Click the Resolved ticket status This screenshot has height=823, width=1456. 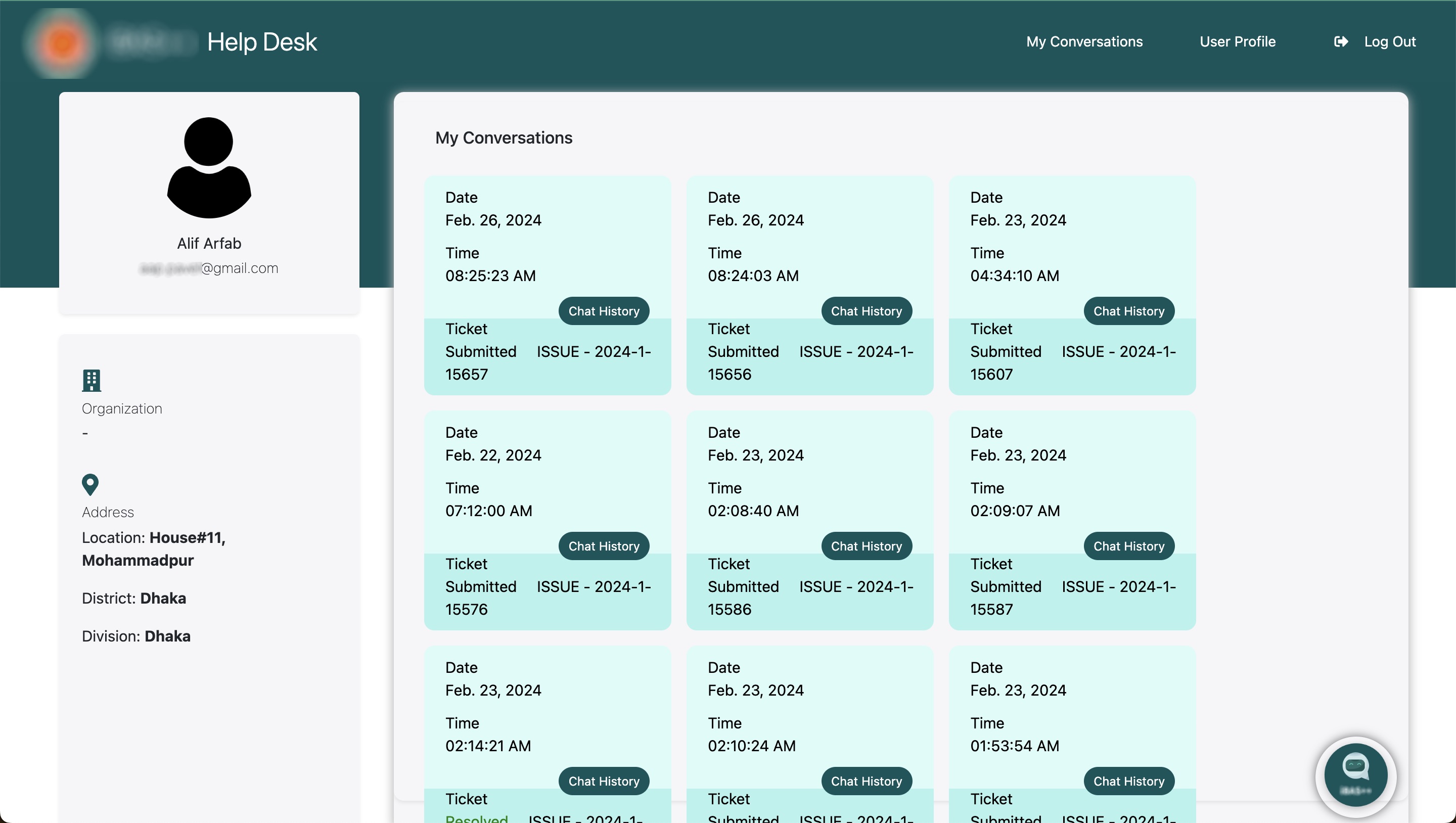click(476, 818)
